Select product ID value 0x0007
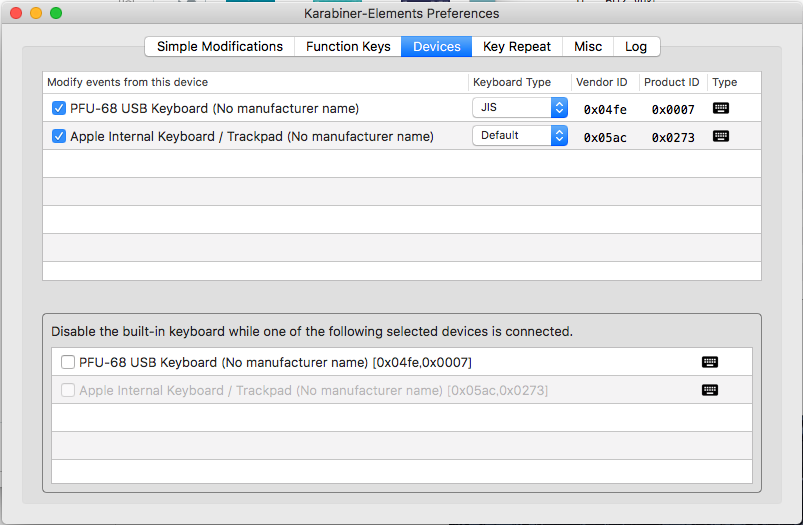Image resolution: width=803 pixels, height=525 pixels. (x=673, y=110)
